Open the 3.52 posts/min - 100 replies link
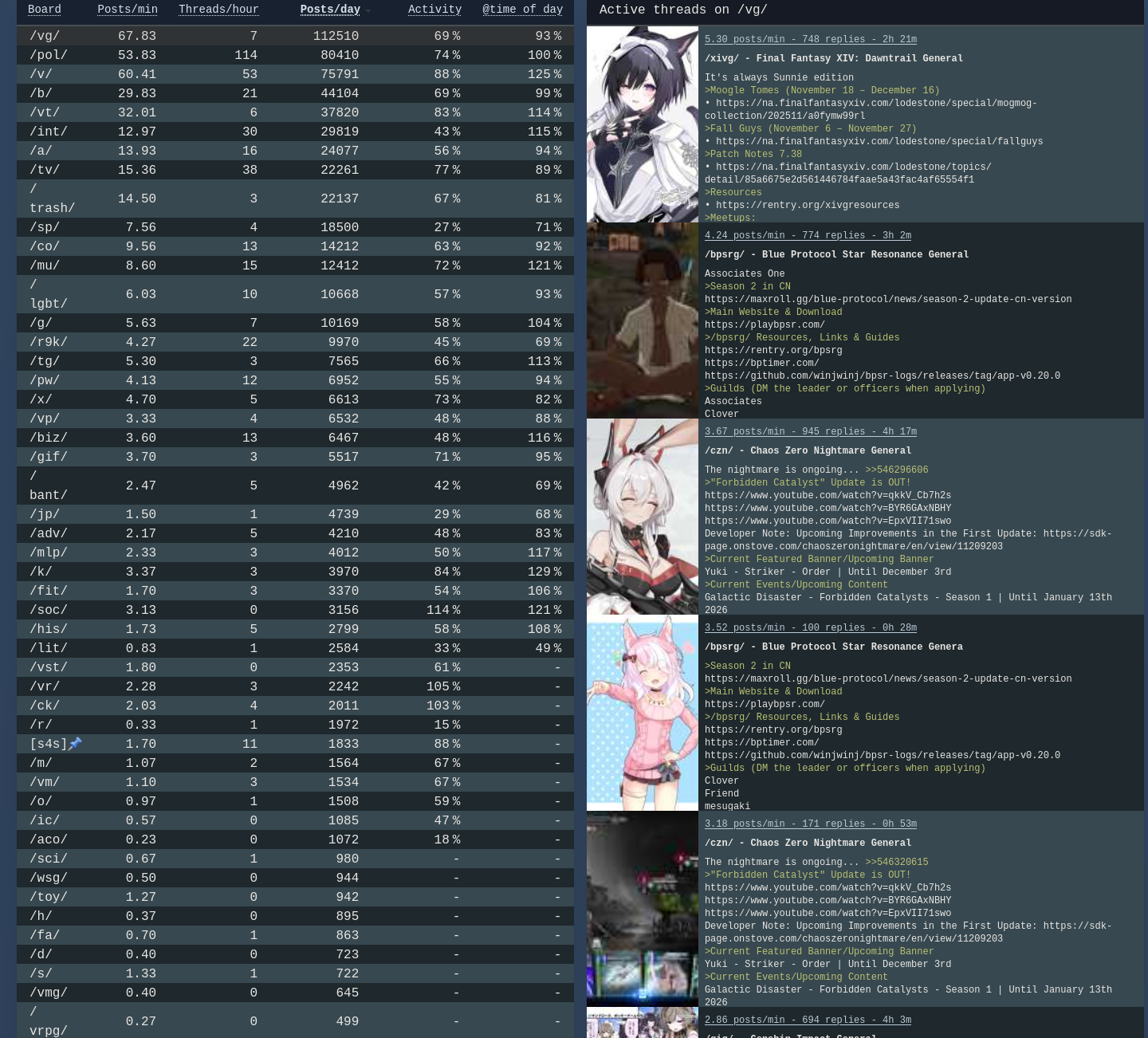The image size is (1148, 1038). click(x=811, y=627)
